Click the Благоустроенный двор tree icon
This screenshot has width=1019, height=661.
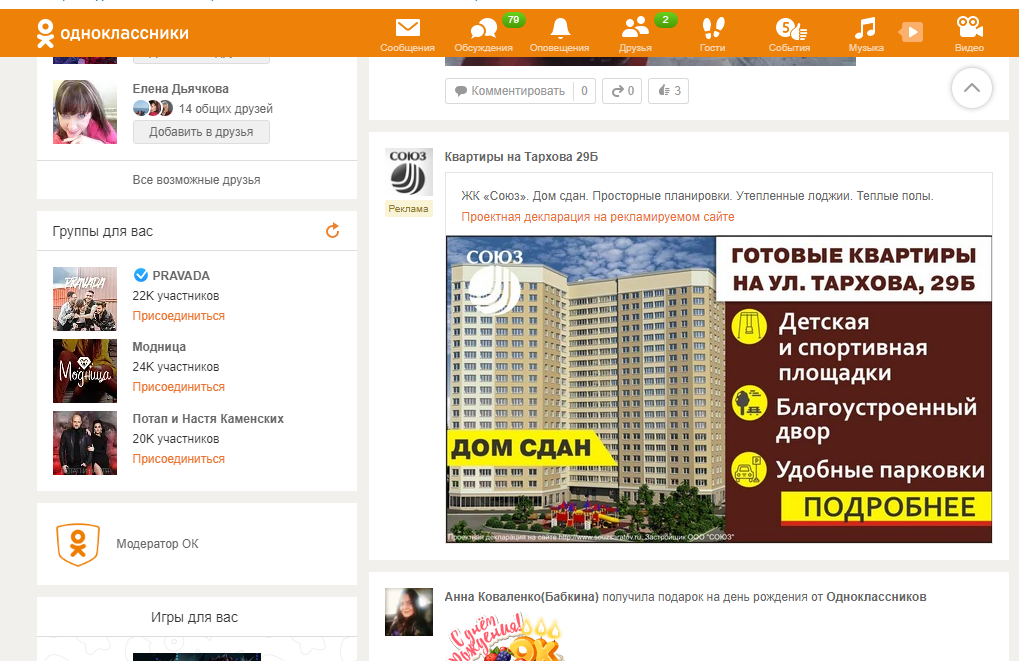tap(749, 404)
